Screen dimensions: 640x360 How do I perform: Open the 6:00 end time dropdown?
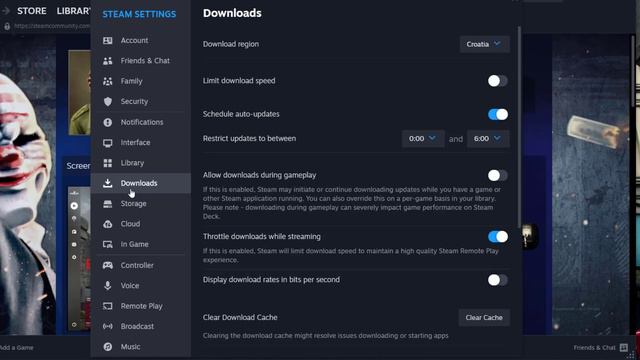click(x=488, y=139)
